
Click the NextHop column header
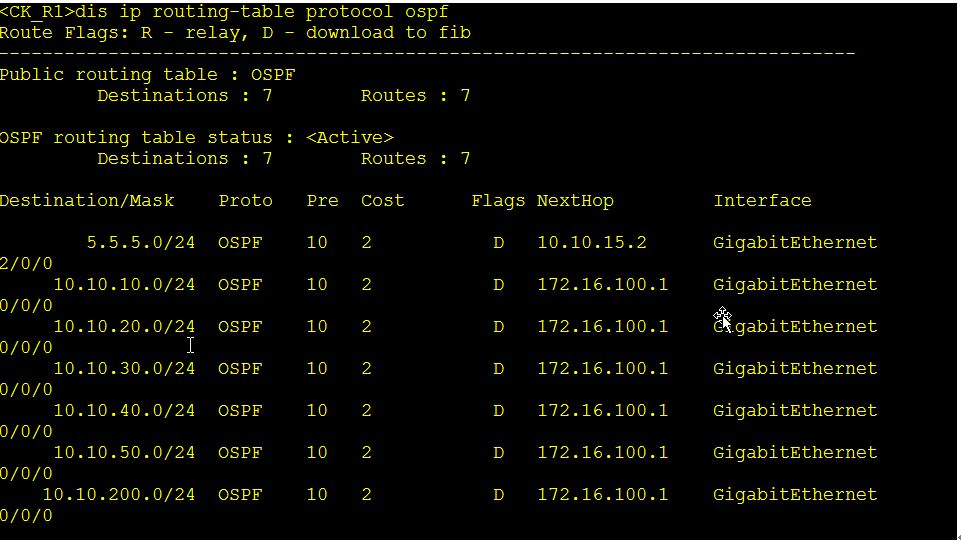(575, 201)
